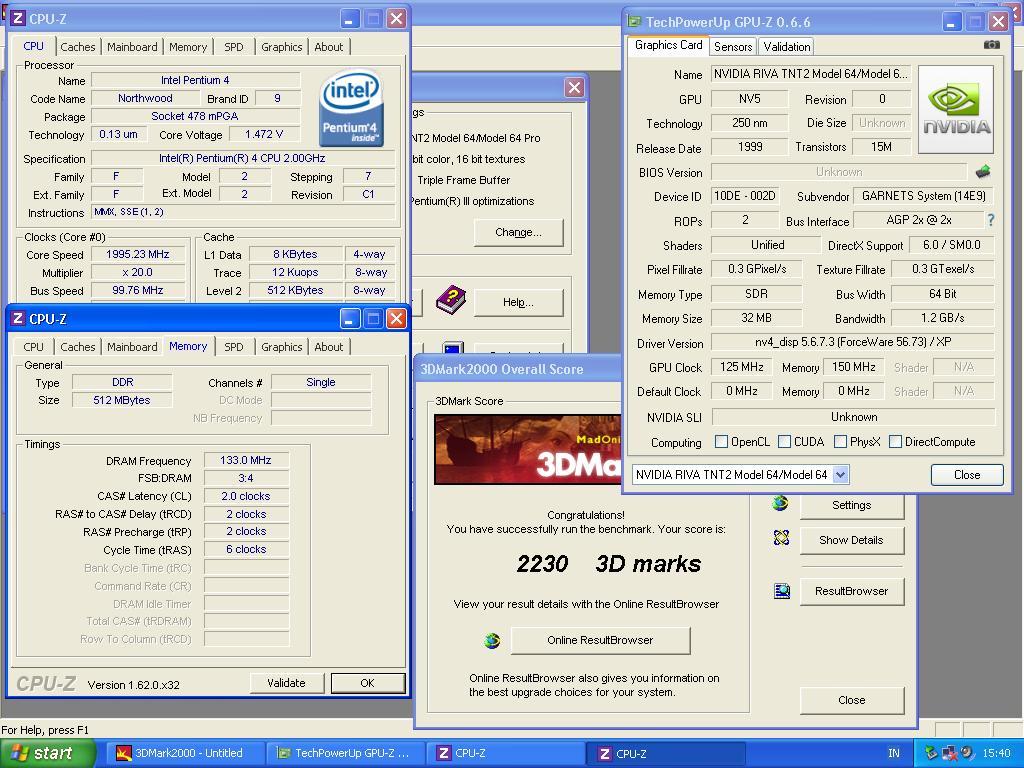Enable the OpenCL checkbox
Screen dimensions: 1024x768
pos(721,442)
